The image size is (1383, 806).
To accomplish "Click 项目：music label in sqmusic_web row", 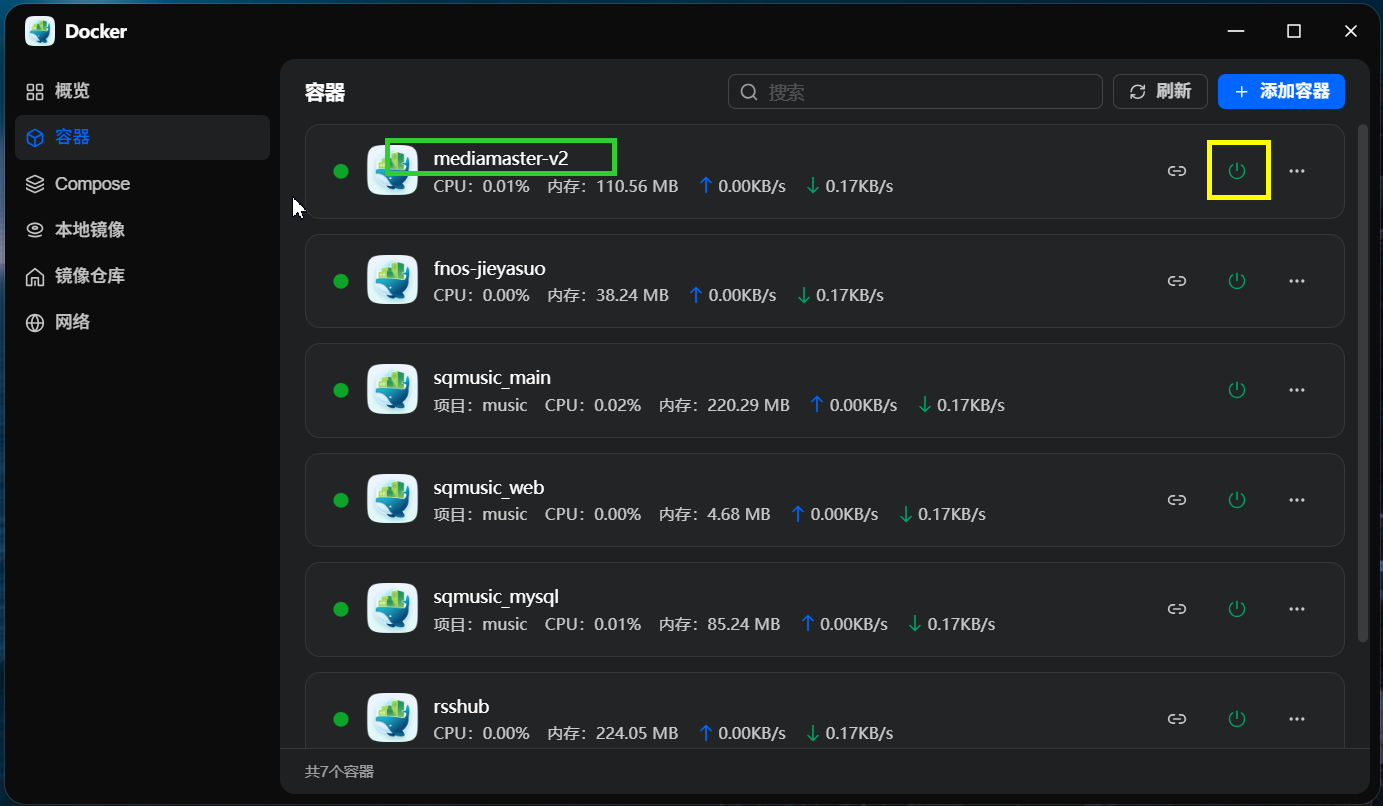I will pos(480,514).
